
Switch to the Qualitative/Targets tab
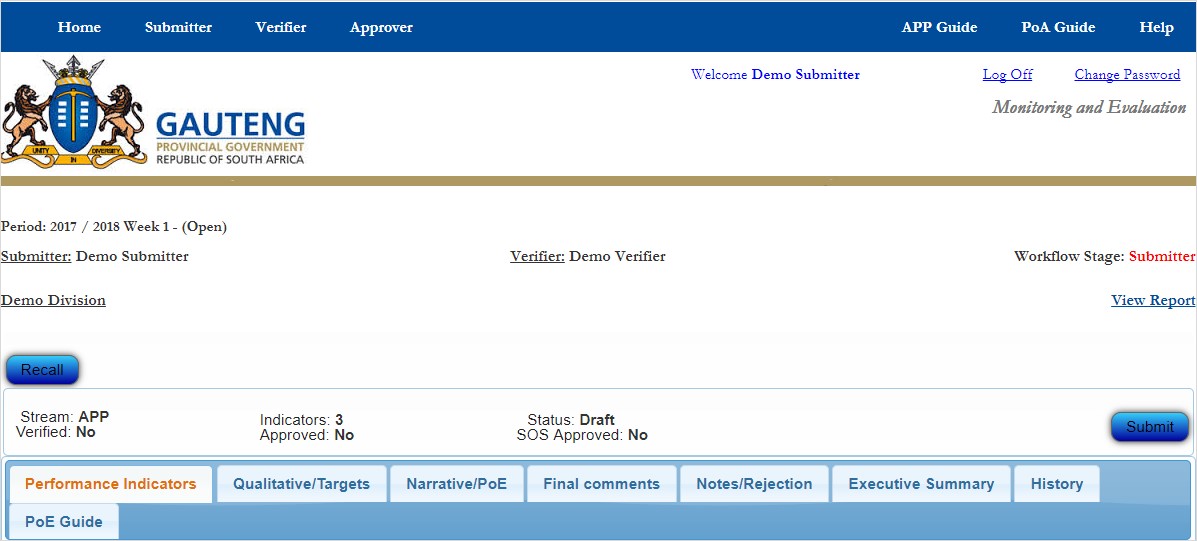pyautogui.click(x=301, y=484)
